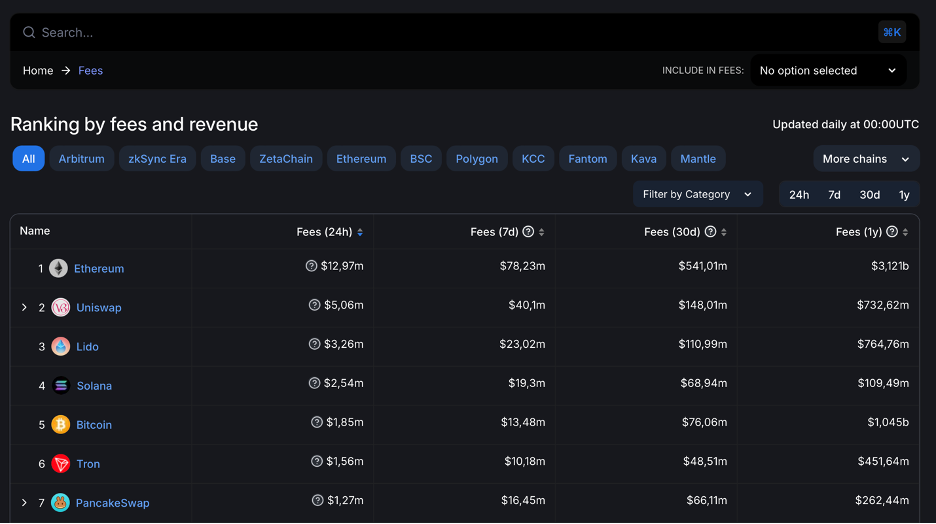This screenshot has width=936, height=524.
Task: Go to Home breadcrumb link
Action: pyautogui.click(x=38, y=71)
